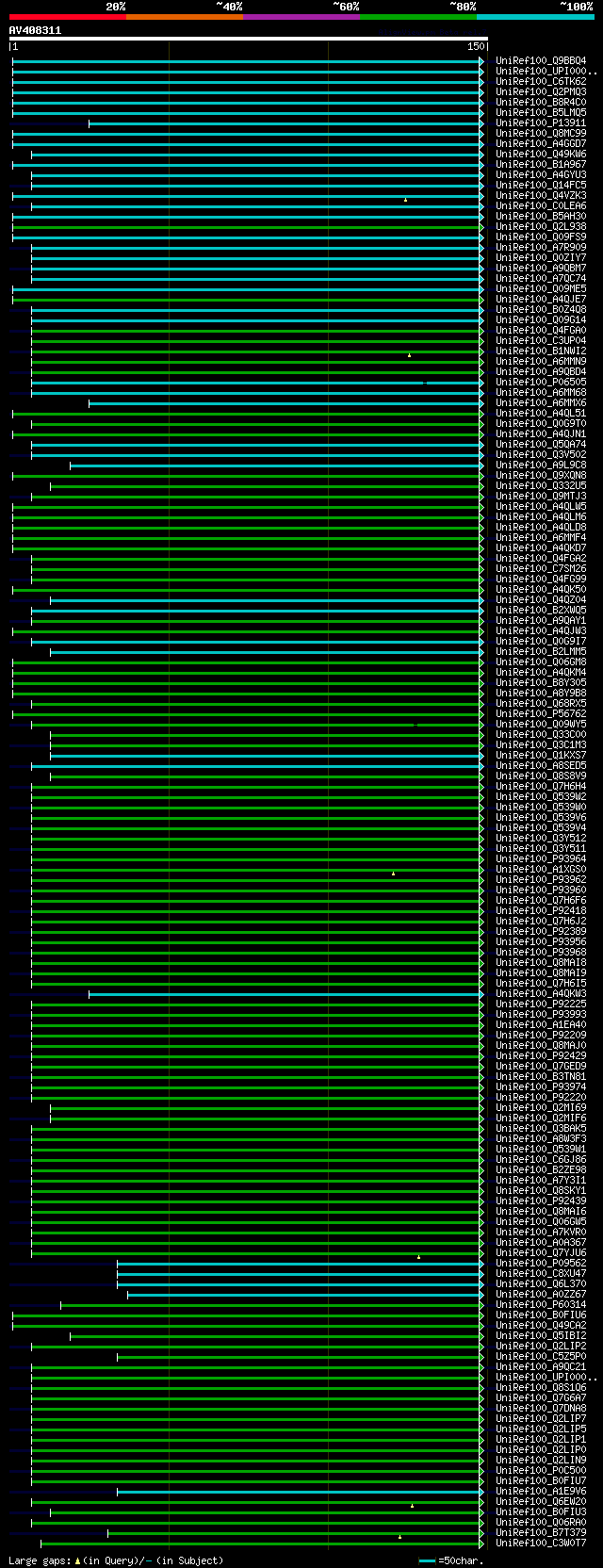Click the UniRef100_A4QJE7 entry

[x=541, y=300]
